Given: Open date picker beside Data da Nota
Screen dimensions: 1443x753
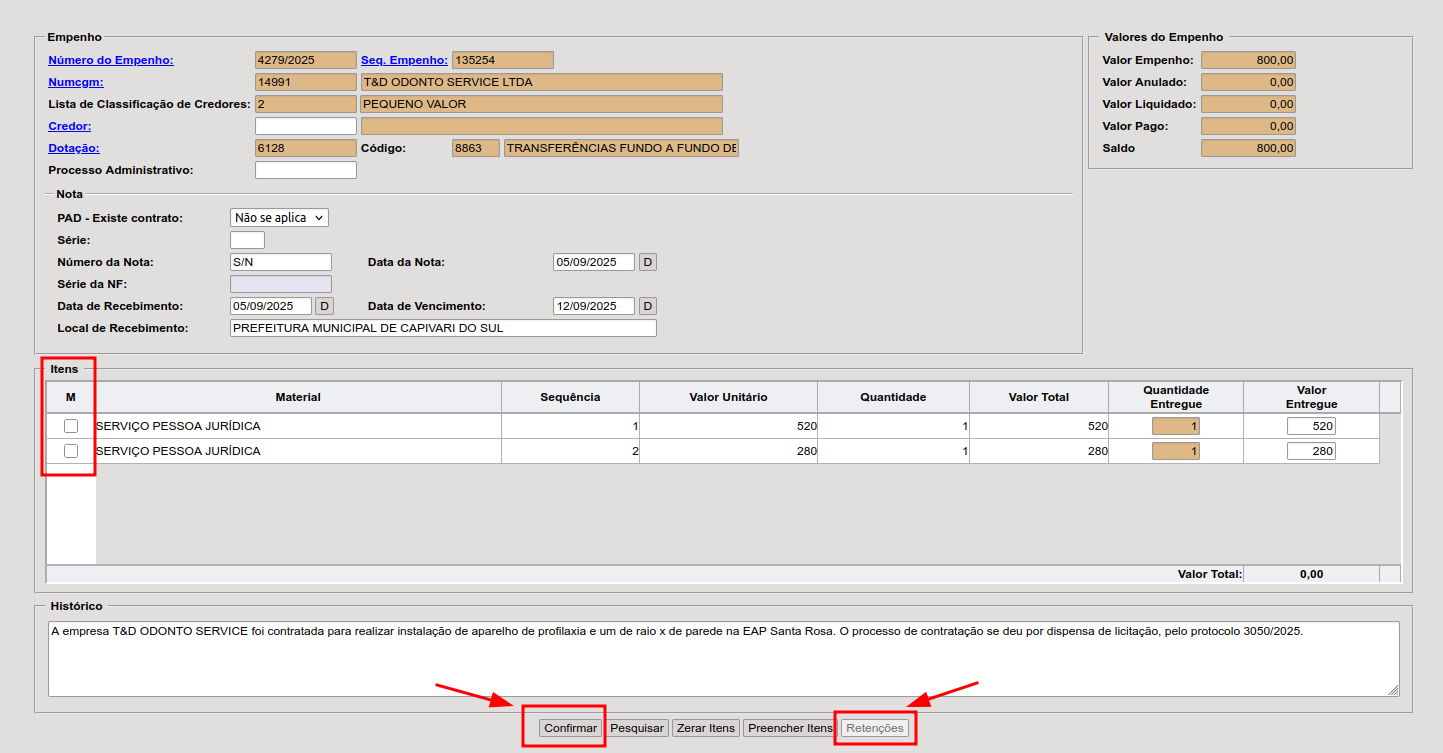Looking at the screenshot, I should 647,262.
